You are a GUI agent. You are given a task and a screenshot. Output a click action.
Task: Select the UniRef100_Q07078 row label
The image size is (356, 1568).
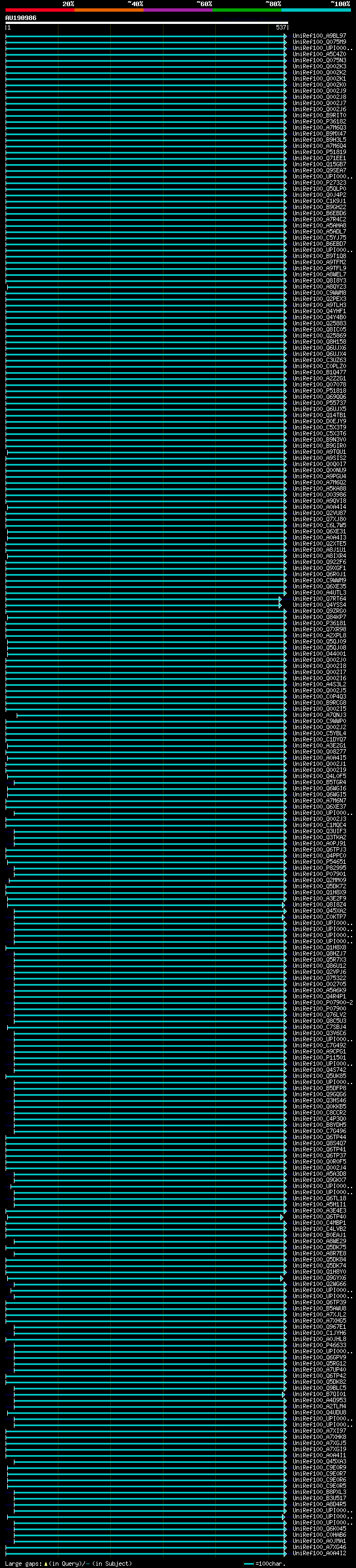click(319, 385)
